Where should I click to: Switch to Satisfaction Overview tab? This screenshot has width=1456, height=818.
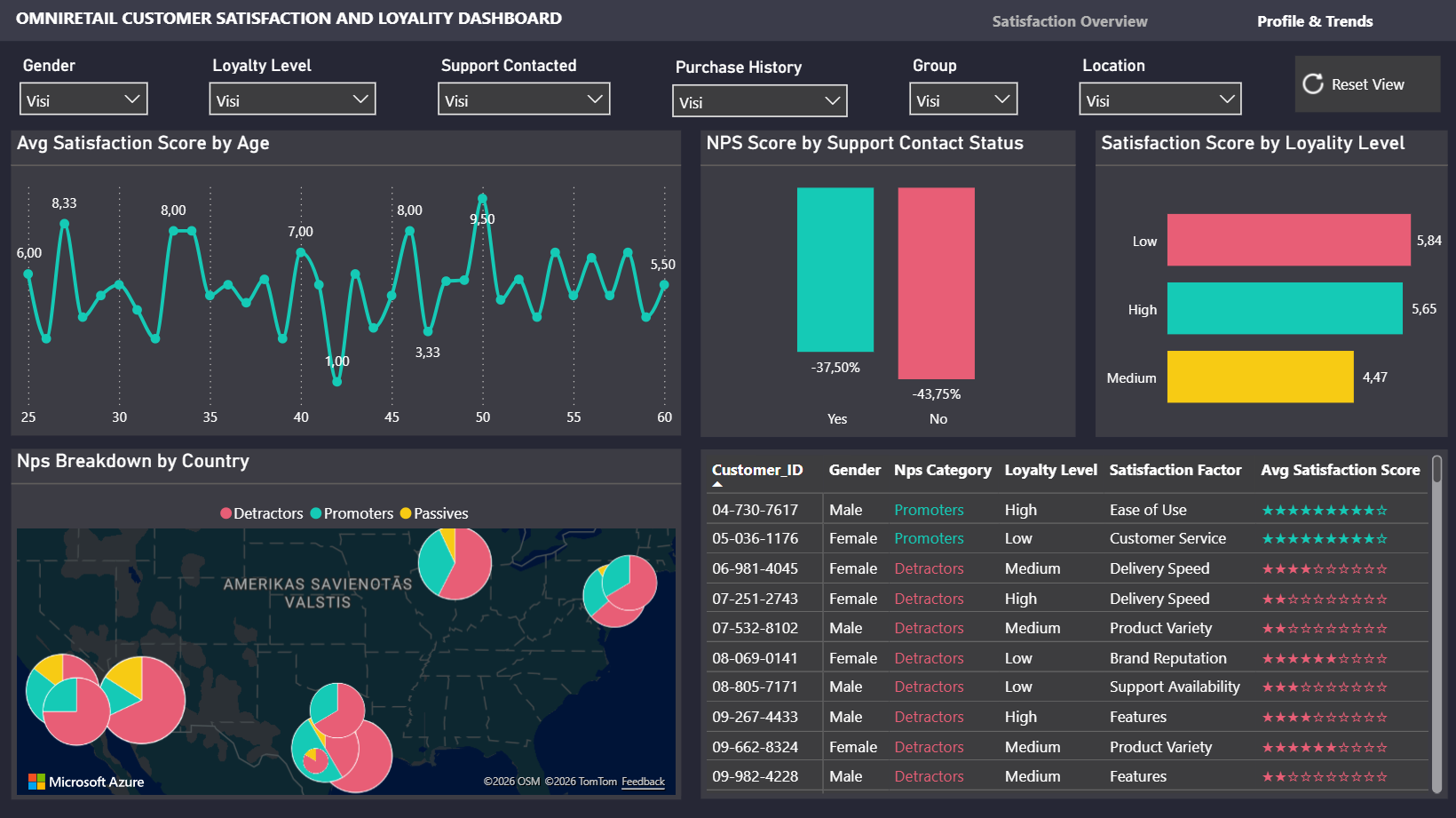[1070, 21]
